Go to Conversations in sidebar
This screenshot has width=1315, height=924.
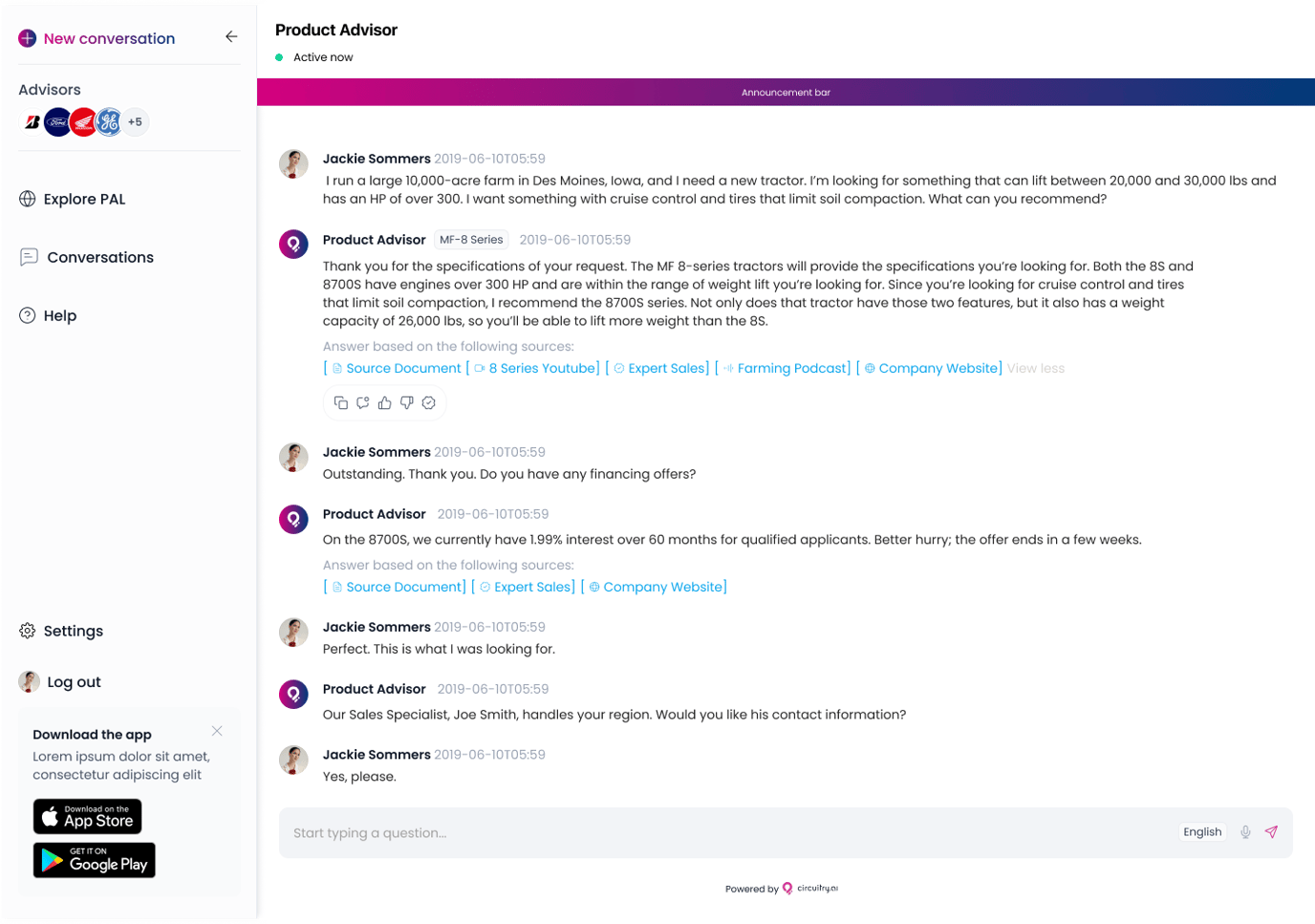tap(99, 258)
